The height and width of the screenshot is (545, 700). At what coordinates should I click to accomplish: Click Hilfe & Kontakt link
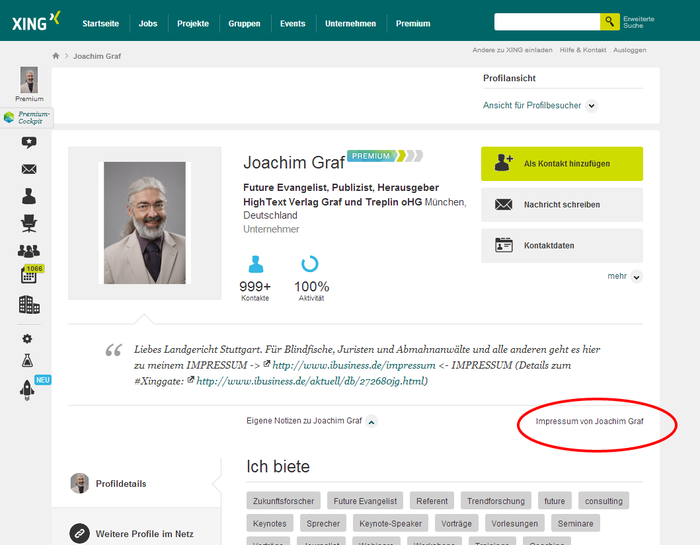click(583, 50)
